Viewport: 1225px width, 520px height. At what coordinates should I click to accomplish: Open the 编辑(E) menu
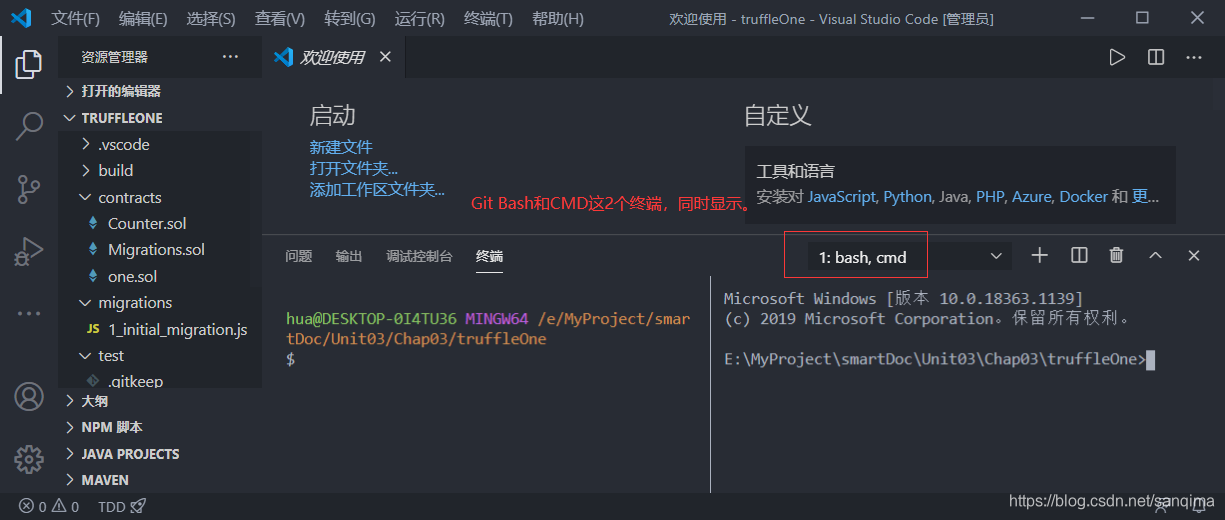point(143,19)
